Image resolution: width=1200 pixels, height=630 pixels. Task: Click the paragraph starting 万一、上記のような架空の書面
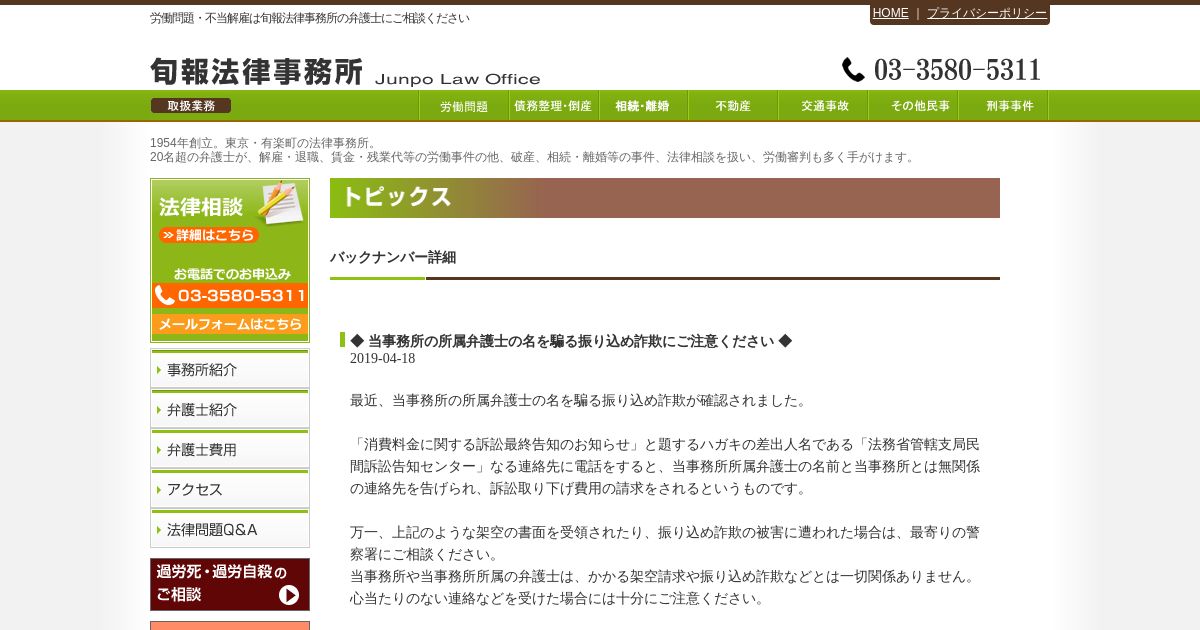665,544
